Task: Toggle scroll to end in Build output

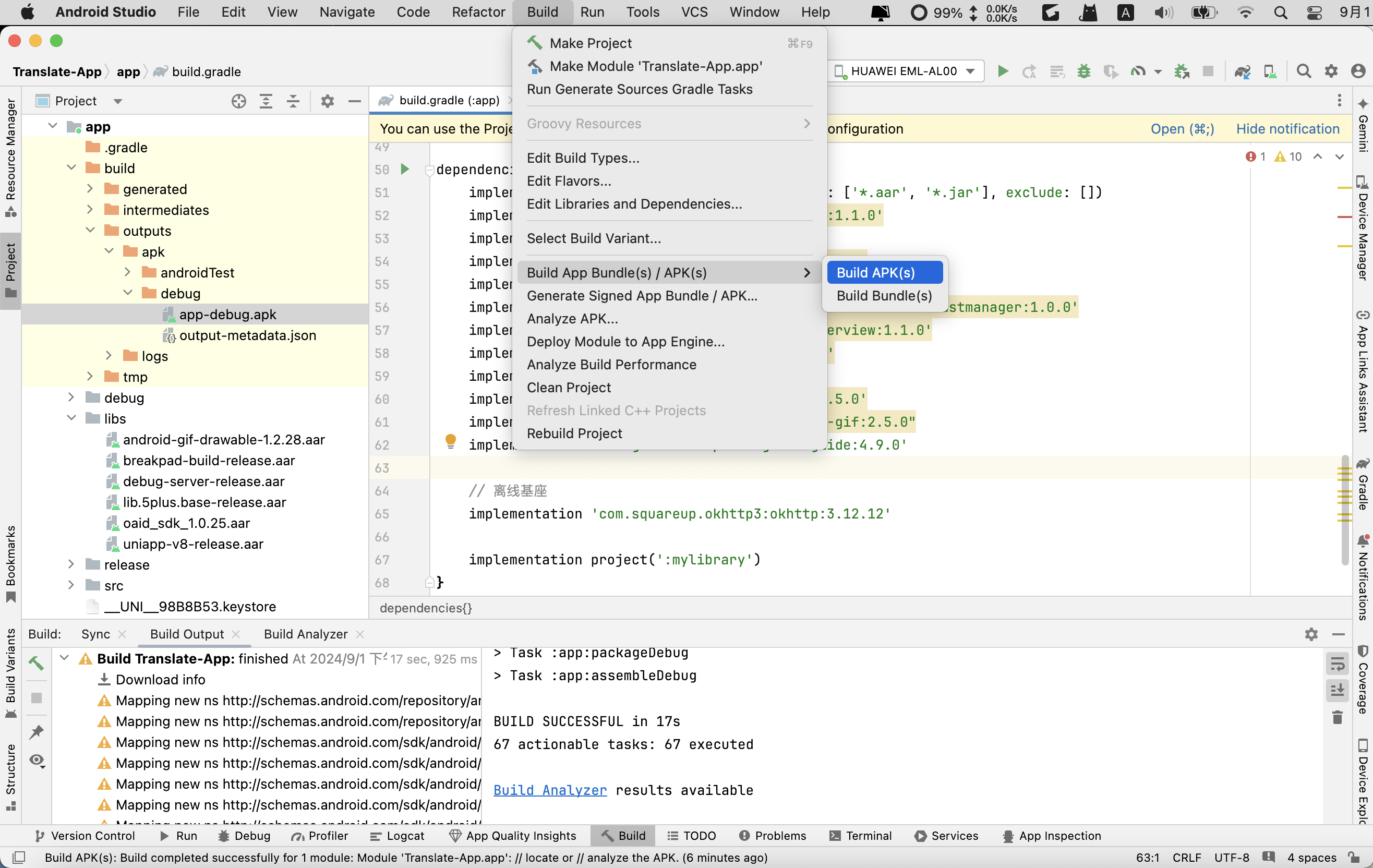Action: pyautogui.click(x=1338, y=690)
